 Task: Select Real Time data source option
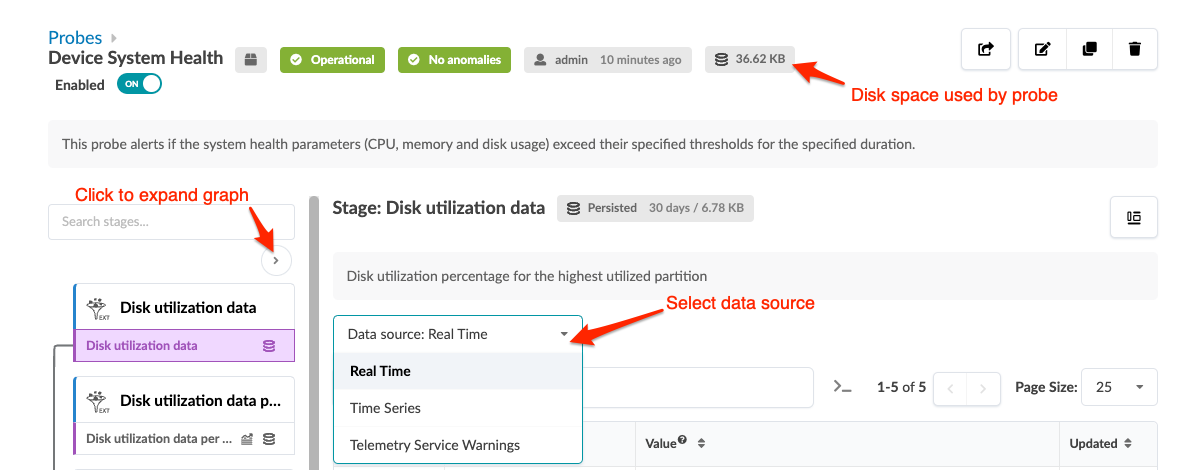point(380,371)
